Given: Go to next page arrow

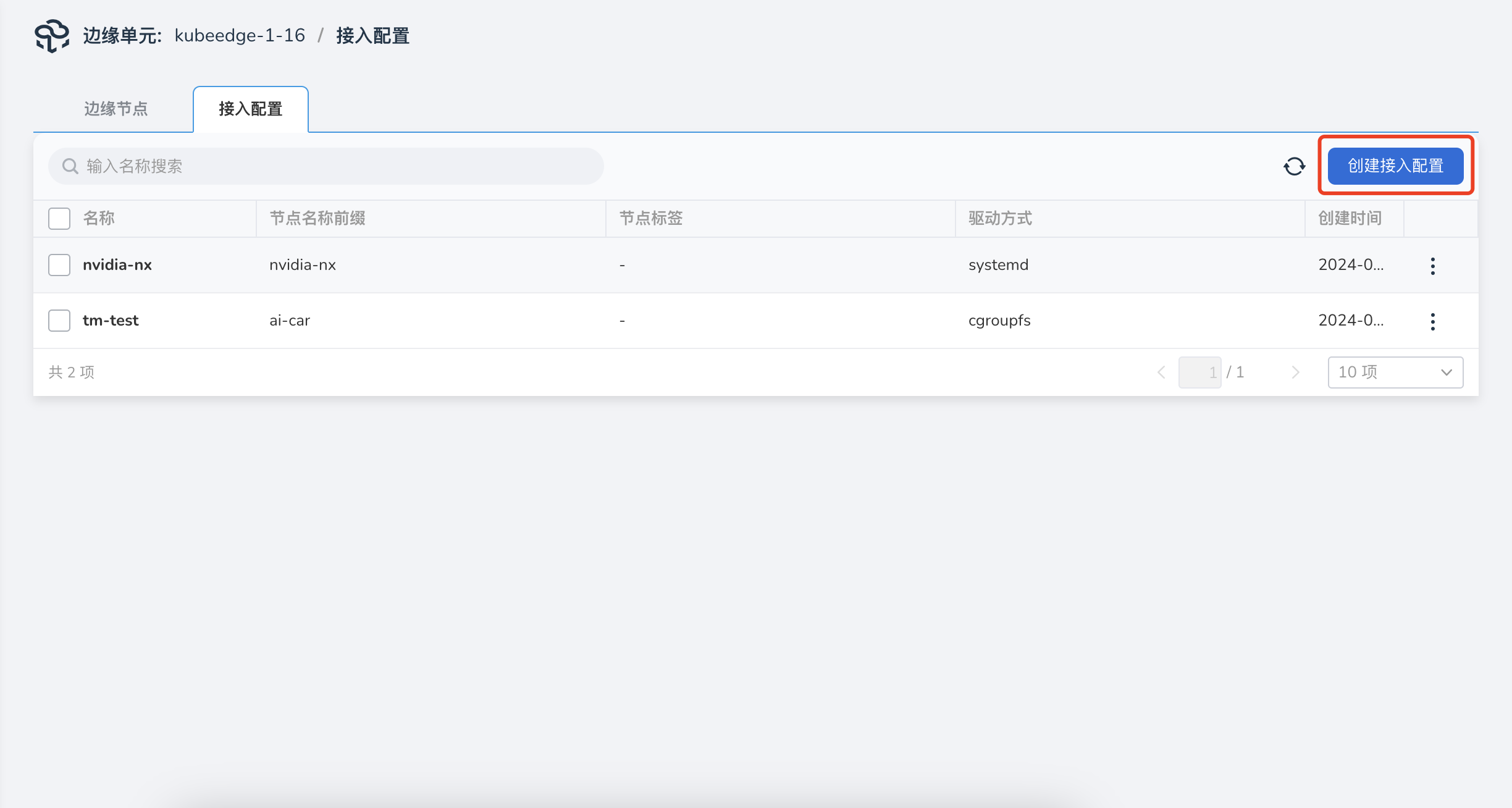Looking at the screenshot, I should coord(1295,372).
